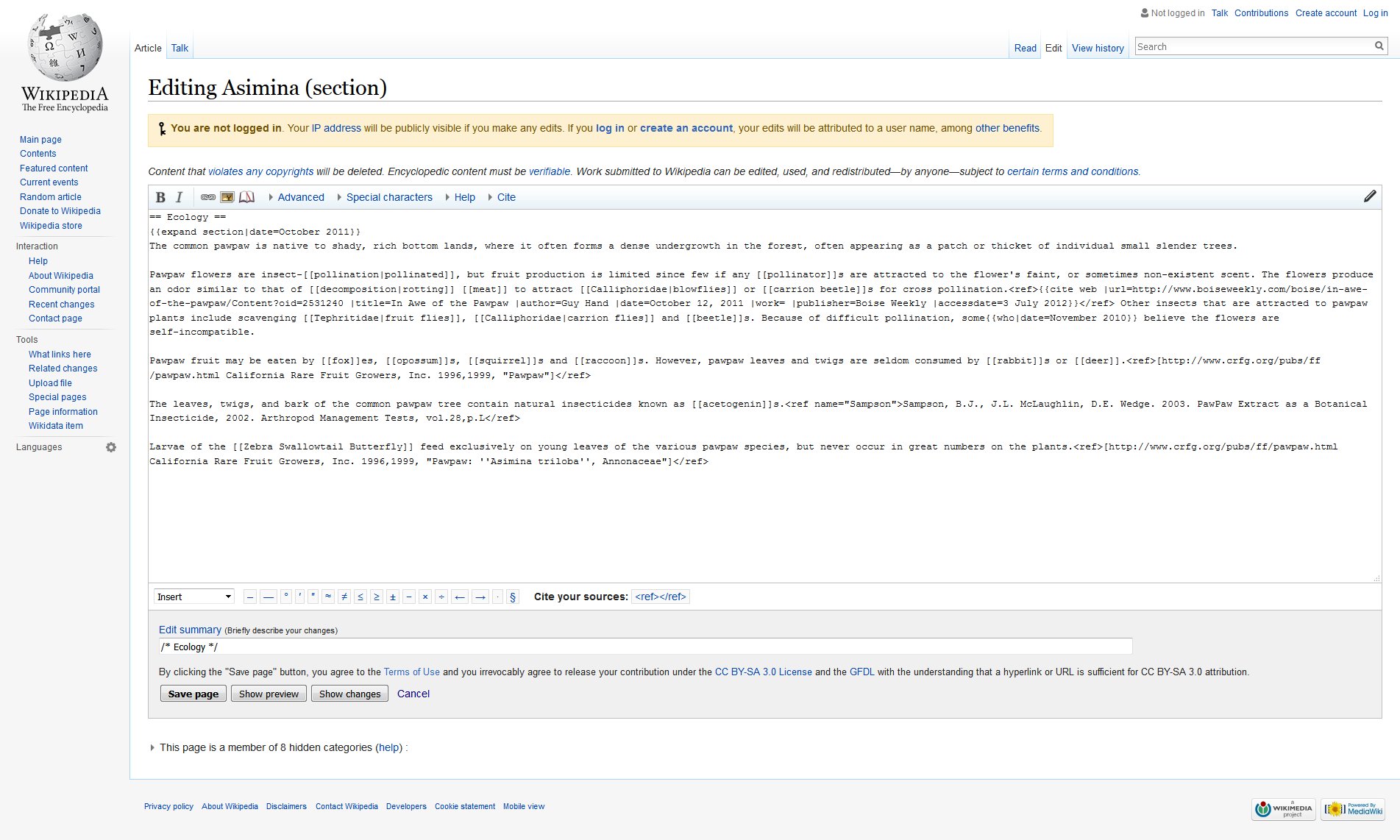Screen dimensions: 1400x840
Task: Open the Mobile view footer link
Action: click(524, 807)
